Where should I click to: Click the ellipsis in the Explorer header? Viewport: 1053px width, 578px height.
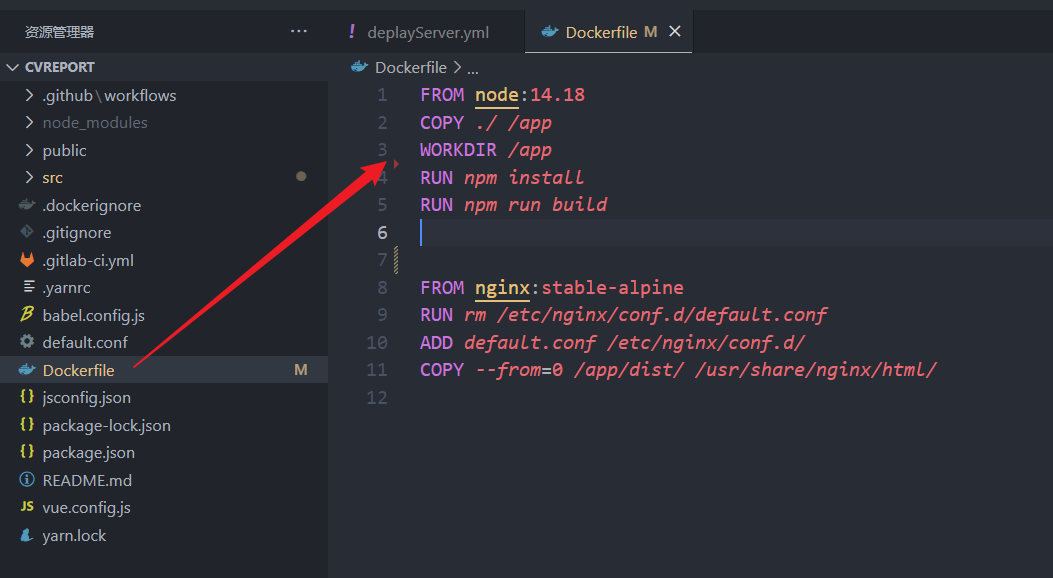(298, 30)
